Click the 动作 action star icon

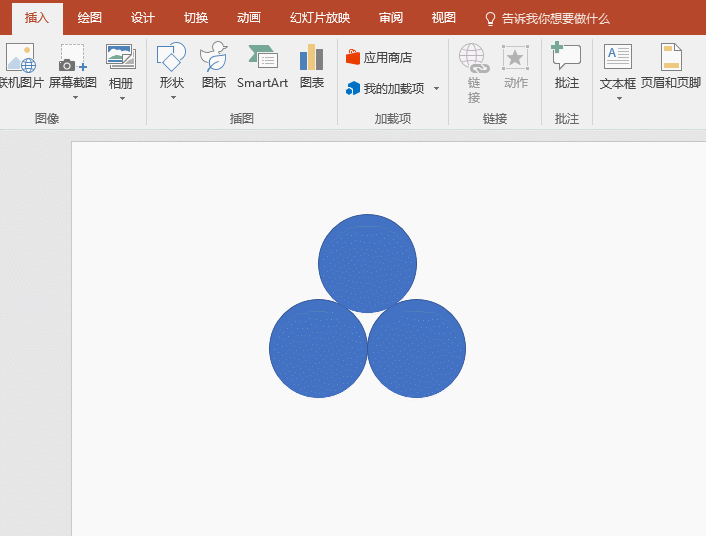(x=516, y=58)
